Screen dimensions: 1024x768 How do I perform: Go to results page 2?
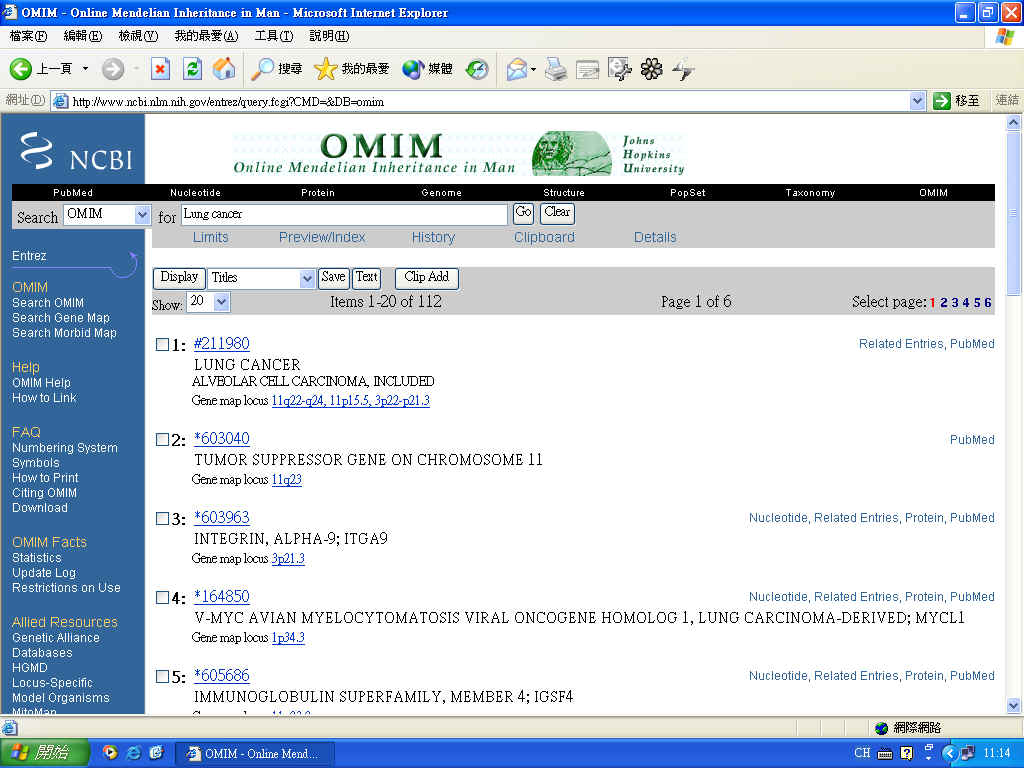coord(944,303)
